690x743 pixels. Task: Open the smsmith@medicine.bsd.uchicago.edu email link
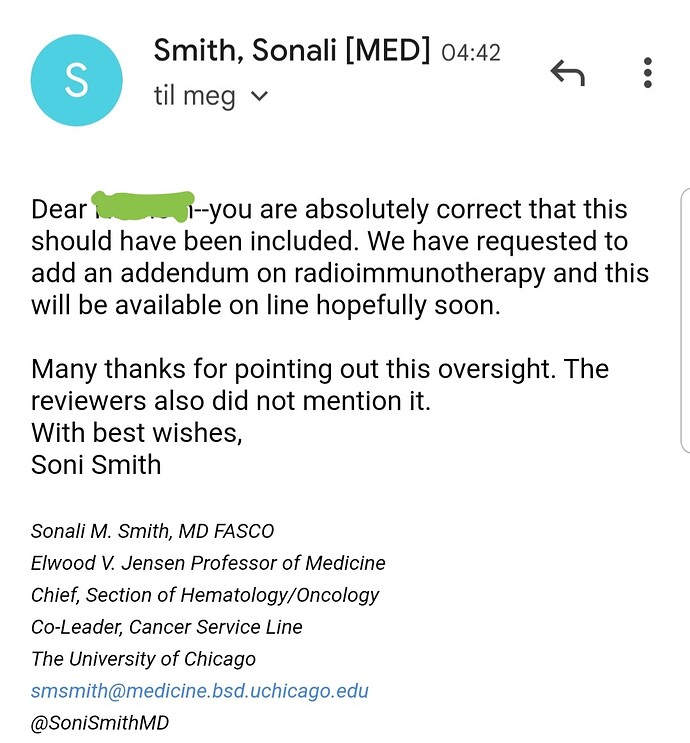(200, 691)
